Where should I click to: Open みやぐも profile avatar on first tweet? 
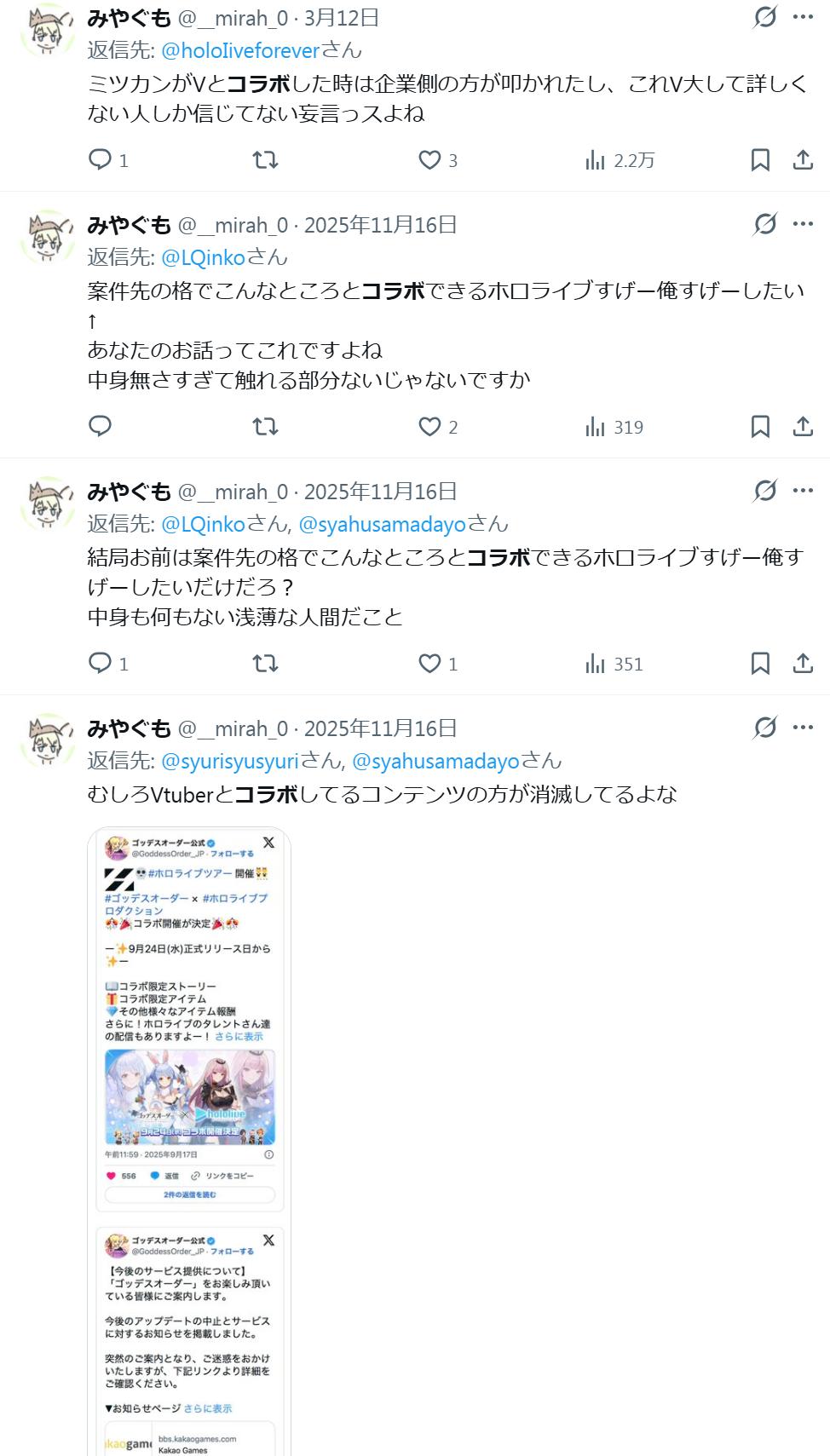48,30
